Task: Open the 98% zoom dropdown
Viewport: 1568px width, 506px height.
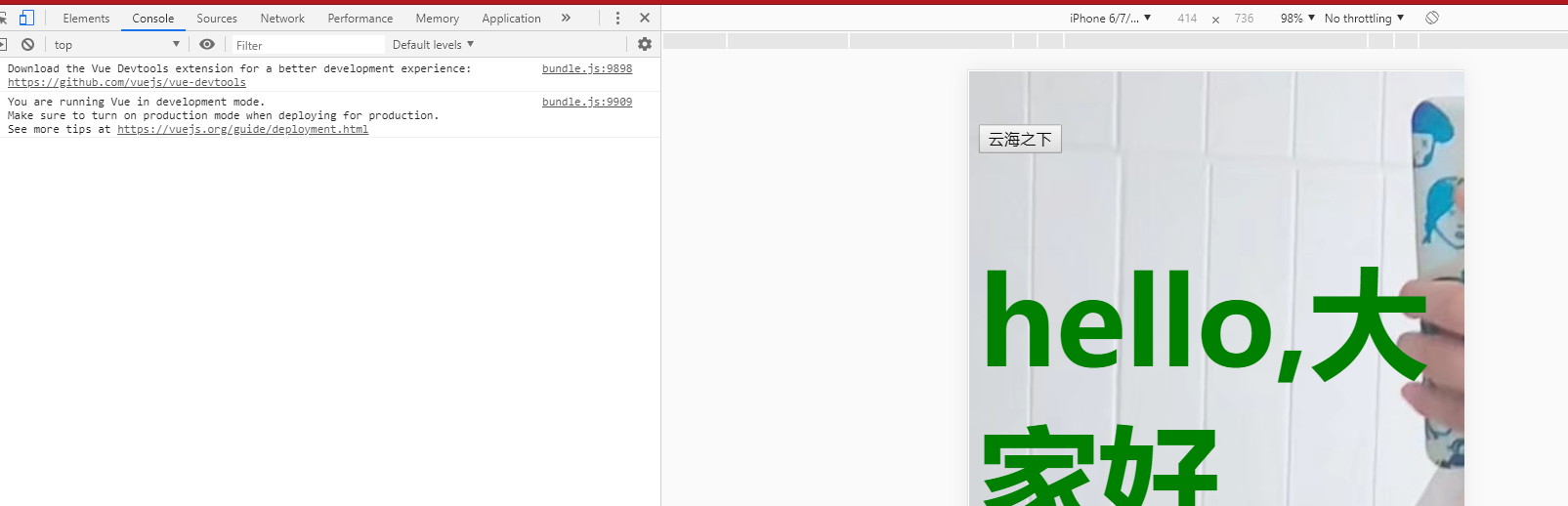Action: pos(1297,18)
